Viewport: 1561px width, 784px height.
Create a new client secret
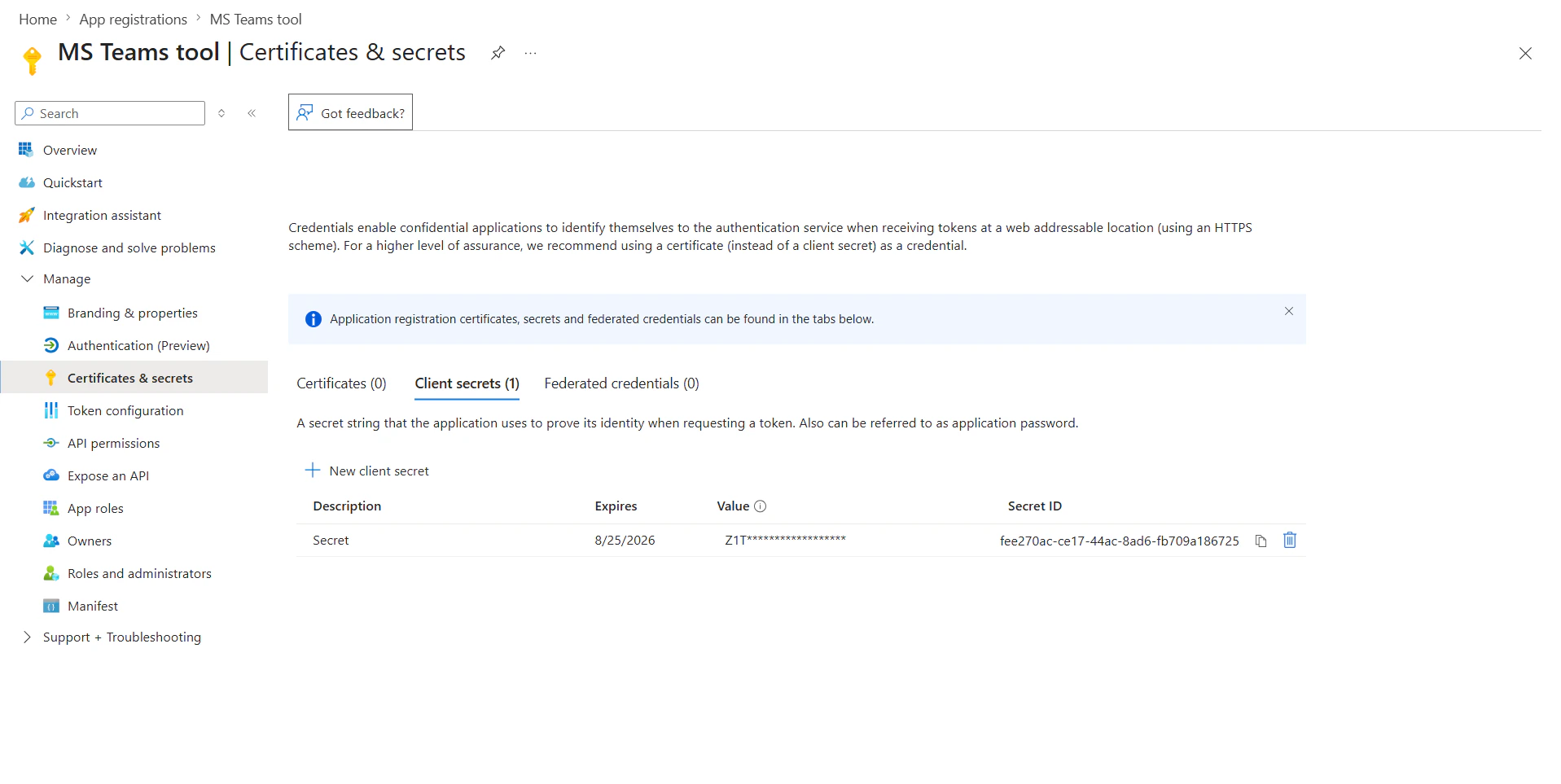tap(367, 470)
